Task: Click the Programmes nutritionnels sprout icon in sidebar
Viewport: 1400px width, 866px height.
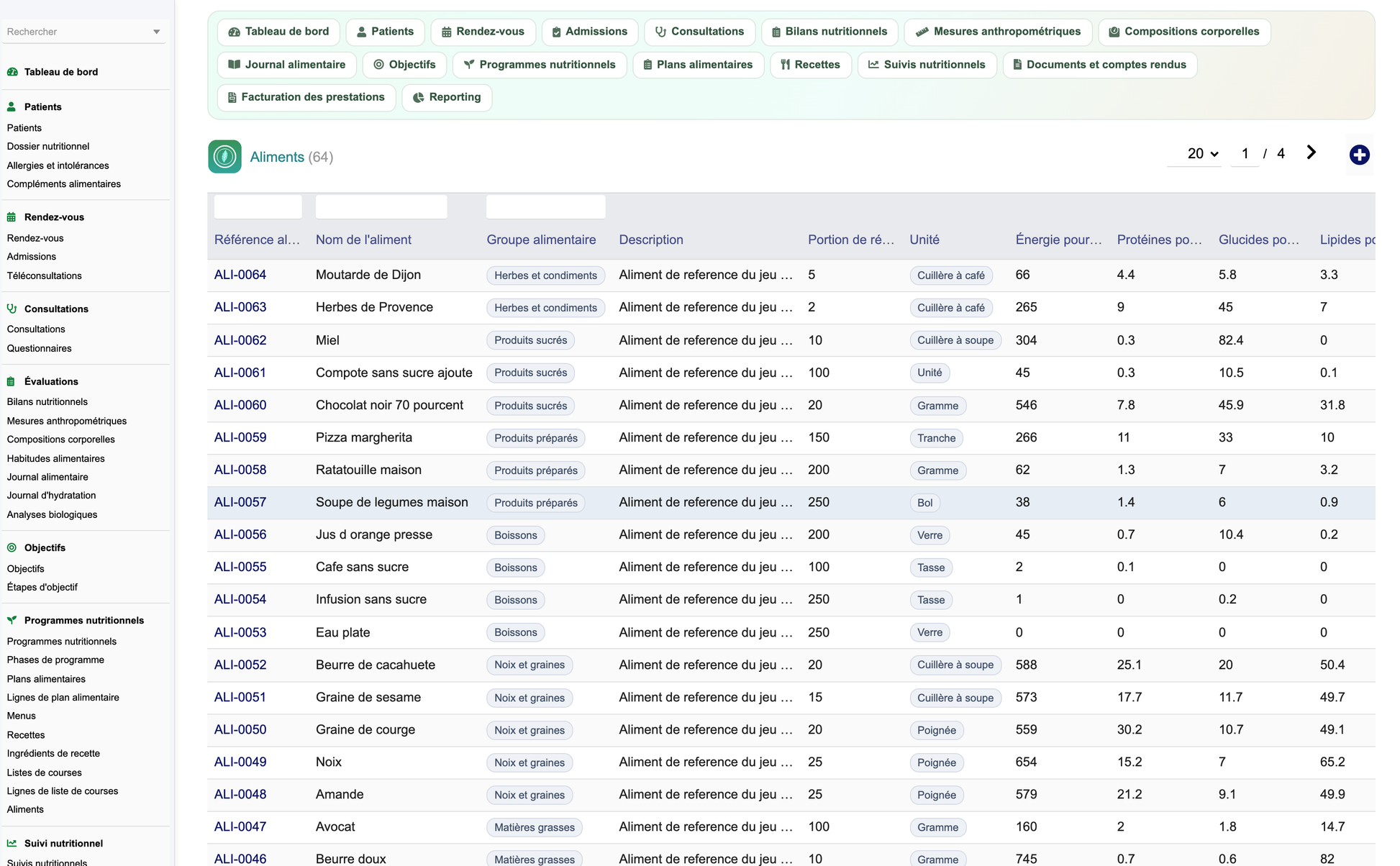Action: tap(12, 620)
